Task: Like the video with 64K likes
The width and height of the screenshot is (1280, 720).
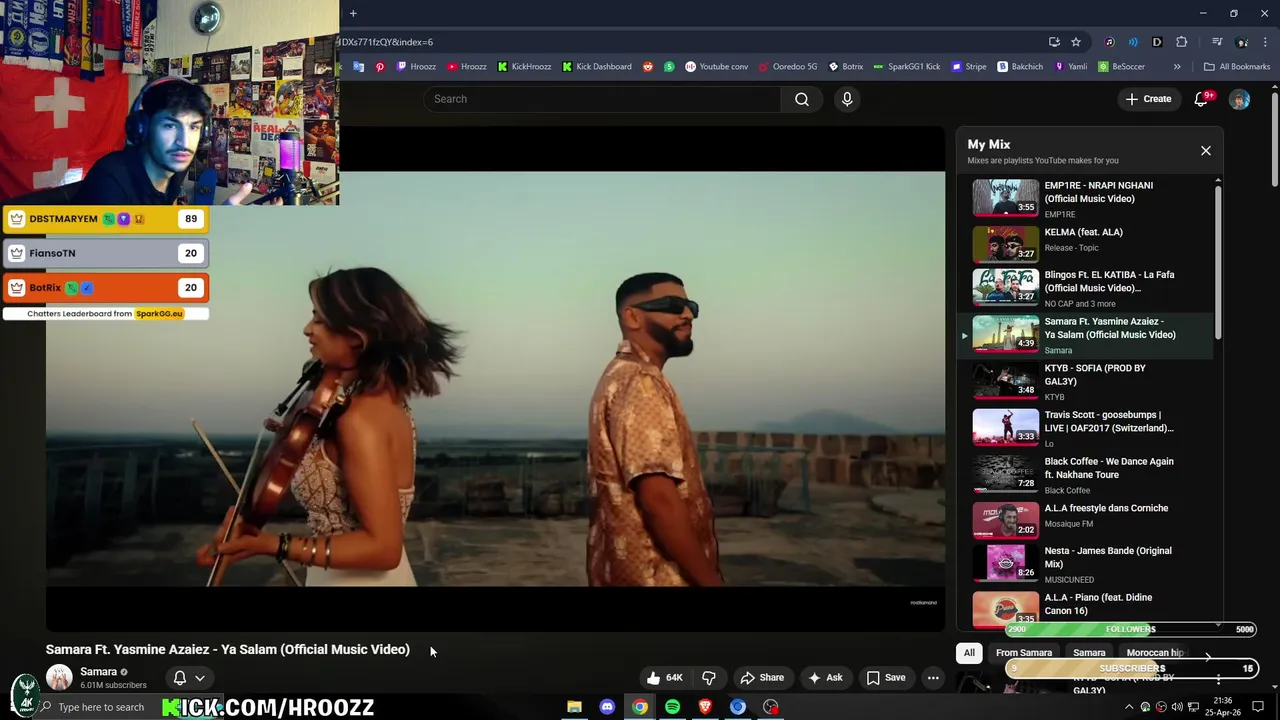Action: tap(666, 677)
